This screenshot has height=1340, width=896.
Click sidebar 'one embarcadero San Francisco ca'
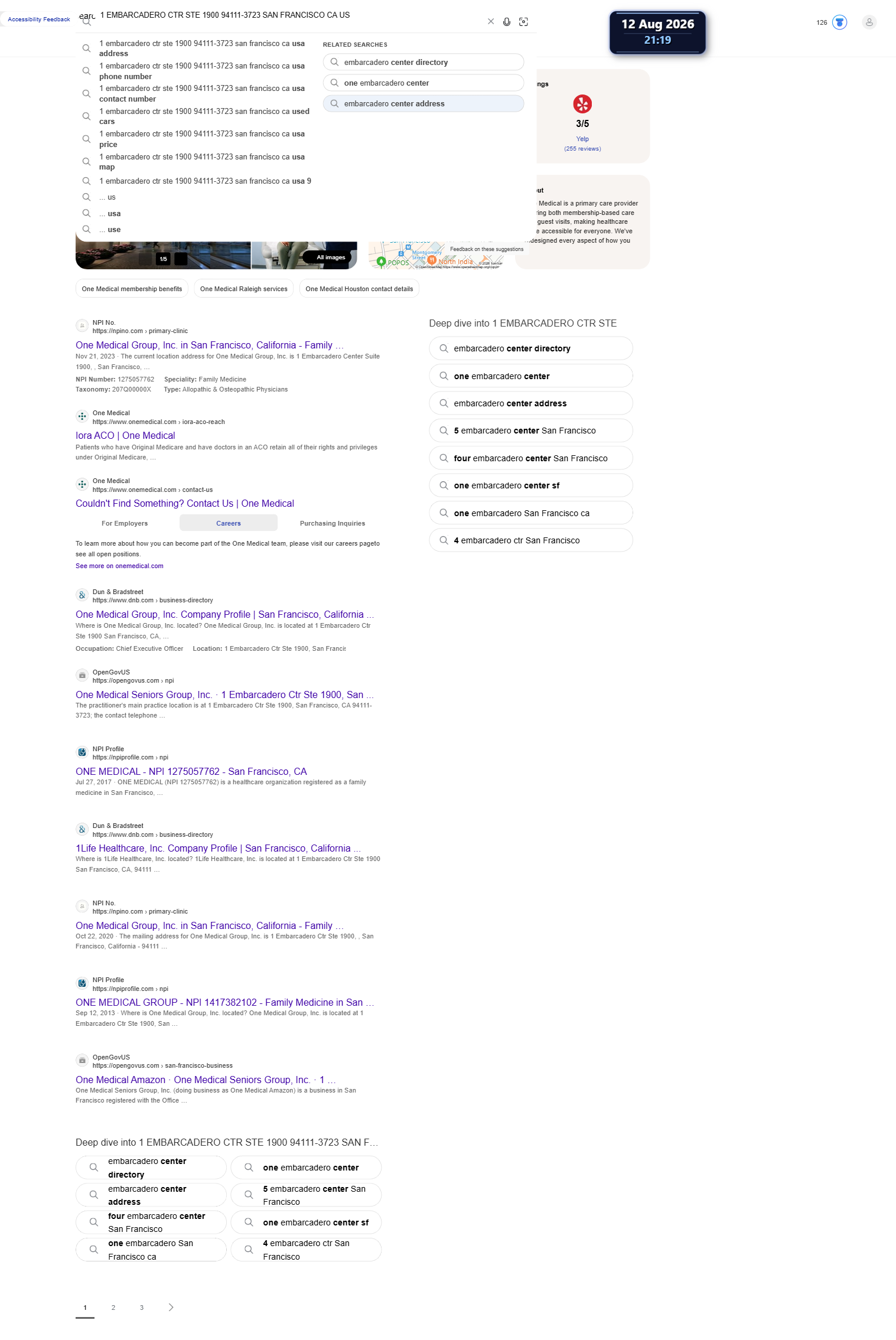(x=531, y=513)
